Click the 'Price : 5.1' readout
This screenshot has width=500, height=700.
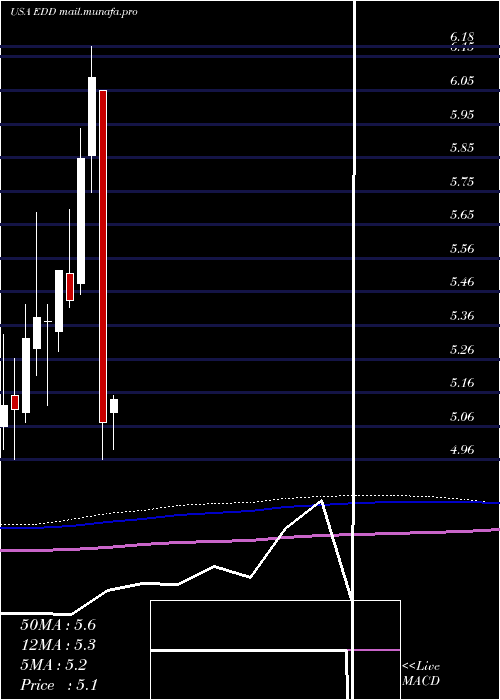click(x=59, y=685)
